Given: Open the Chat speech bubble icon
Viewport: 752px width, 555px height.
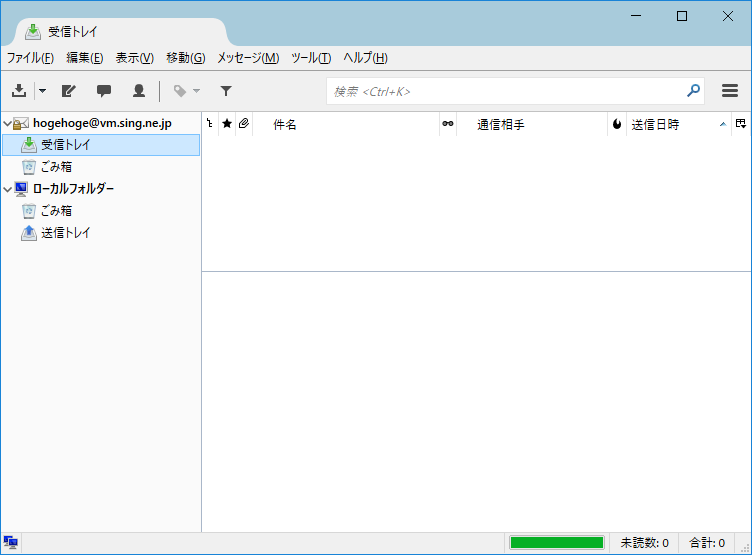Looking at the screenshot, I should pyautogui.click(x=104, y=91).
